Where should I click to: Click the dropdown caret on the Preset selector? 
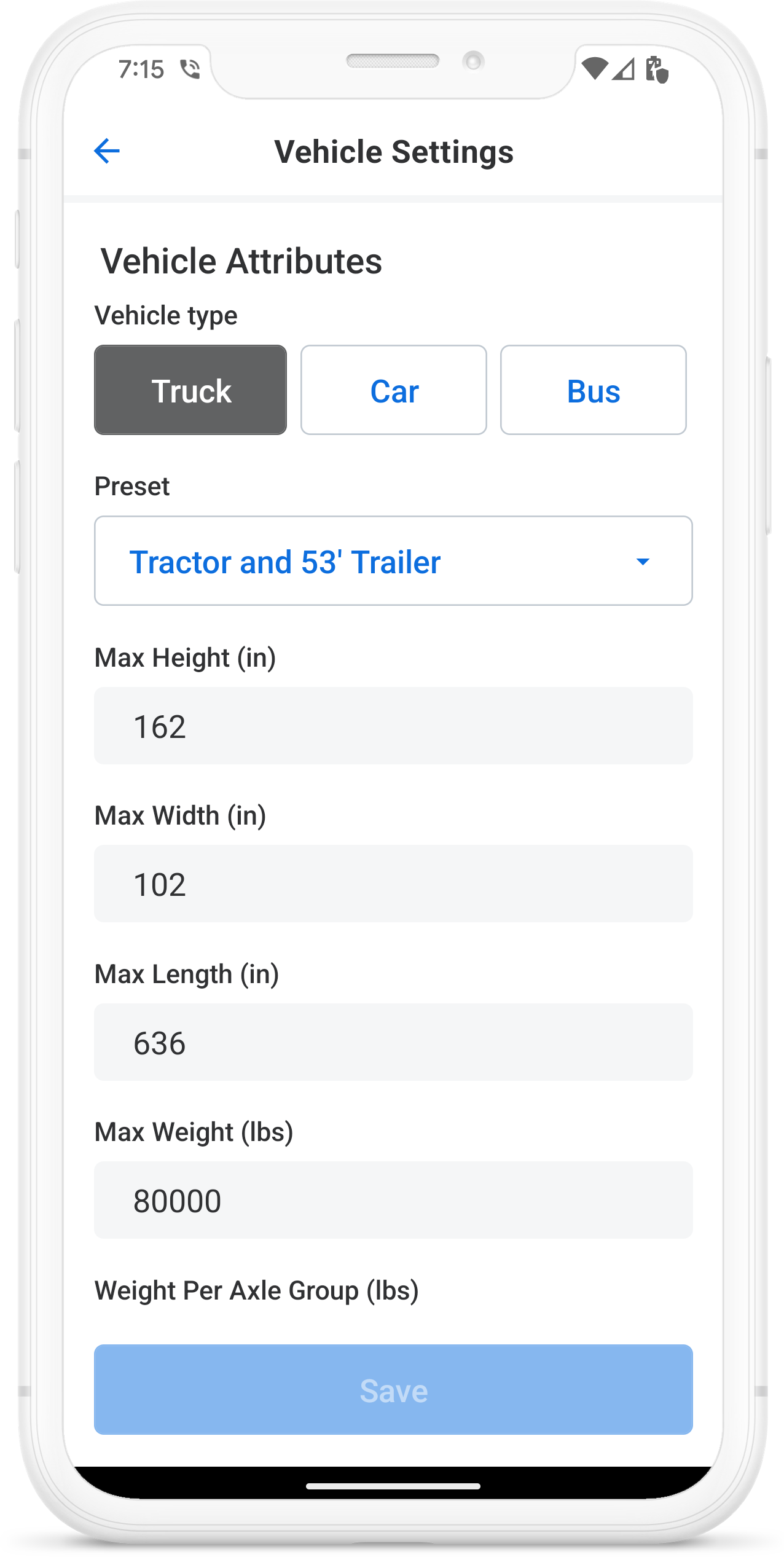643,561
